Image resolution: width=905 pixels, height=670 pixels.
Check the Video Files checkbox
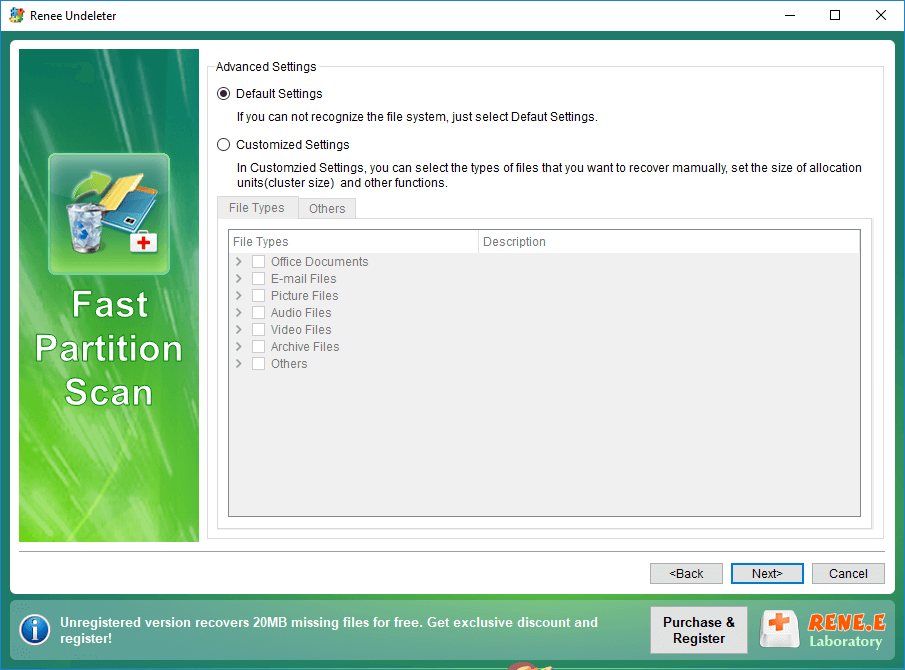coord(259,330)
